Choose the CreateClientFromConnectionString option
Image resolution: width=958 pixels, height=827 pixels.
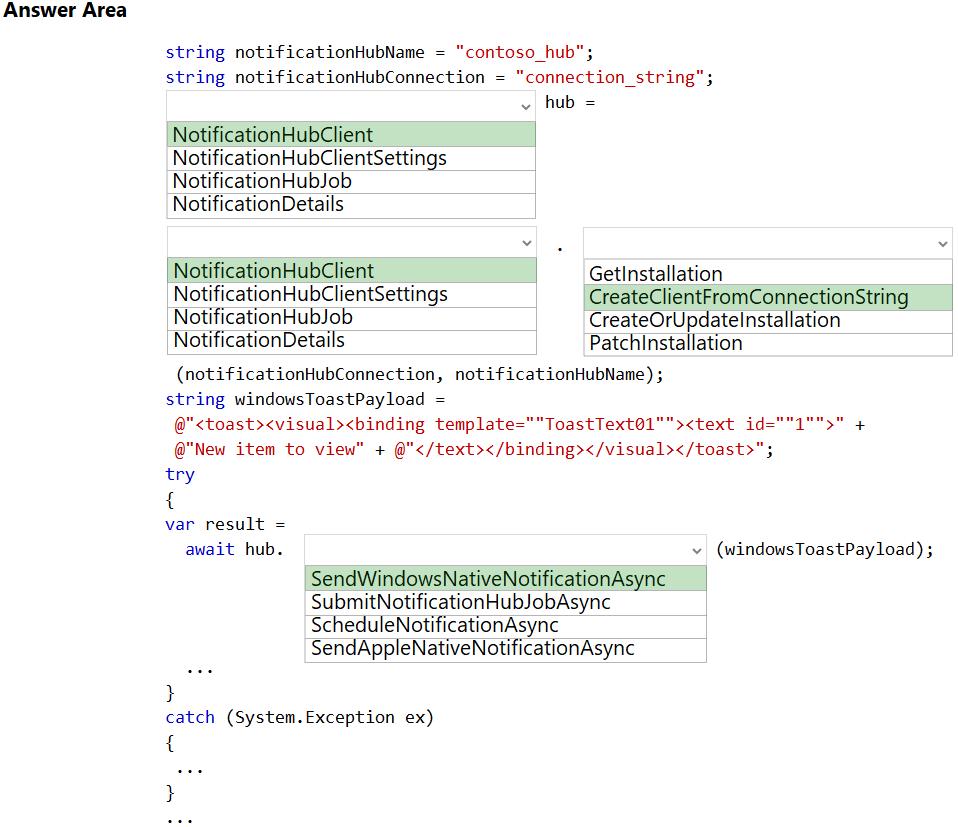click(x=767, y=297)
